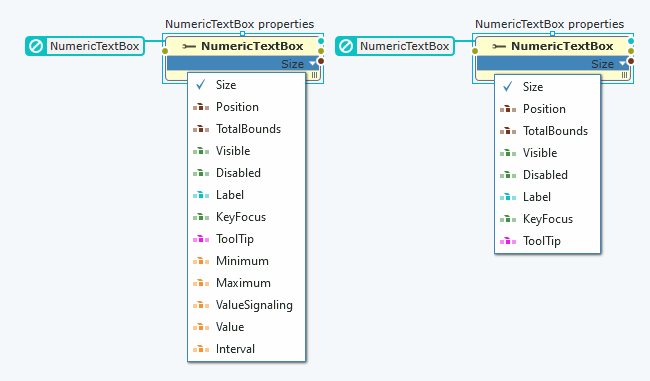Click the Position icon in the shorter right menu
Image resolution: width=650 pixels, height=381 pixels.
508,109
